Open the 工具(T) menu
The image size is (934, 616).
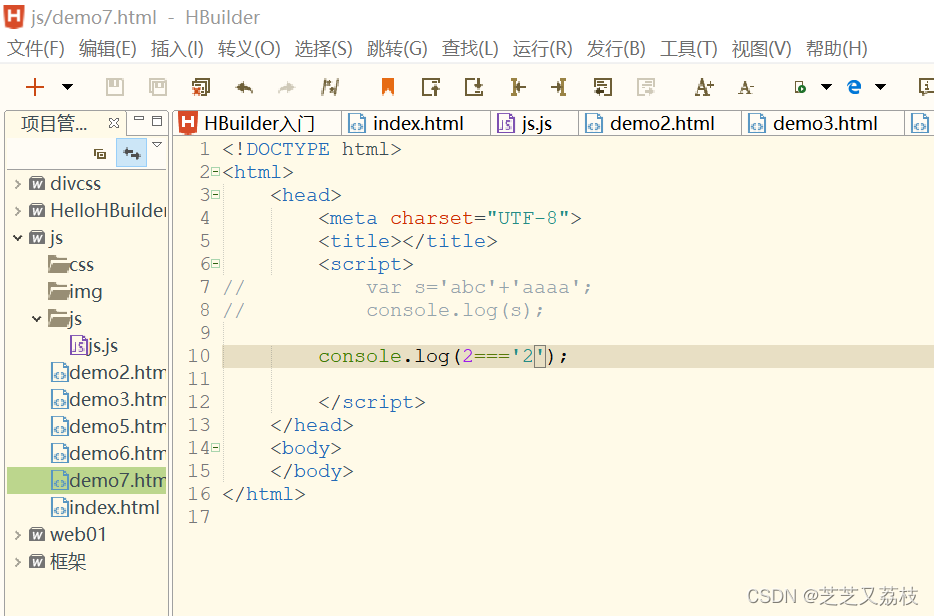pyautogui.click(x=689, y=48)
